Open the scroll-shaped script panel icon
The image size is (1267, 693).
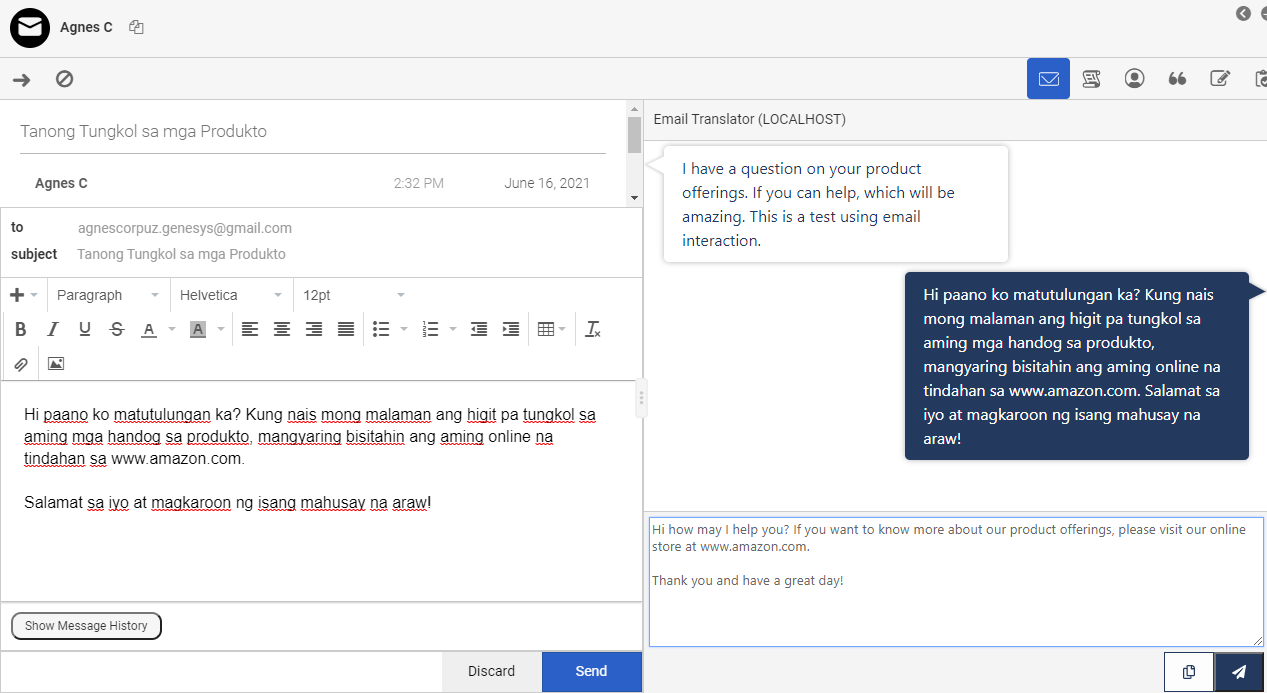(x=1091, y=79)
